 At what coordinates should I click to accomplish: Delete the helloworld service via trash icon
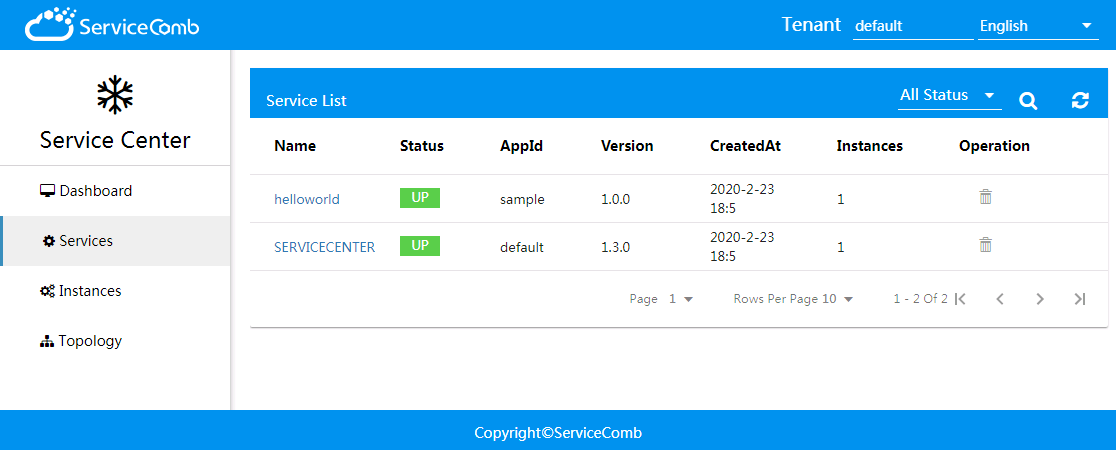coord(985,197)
